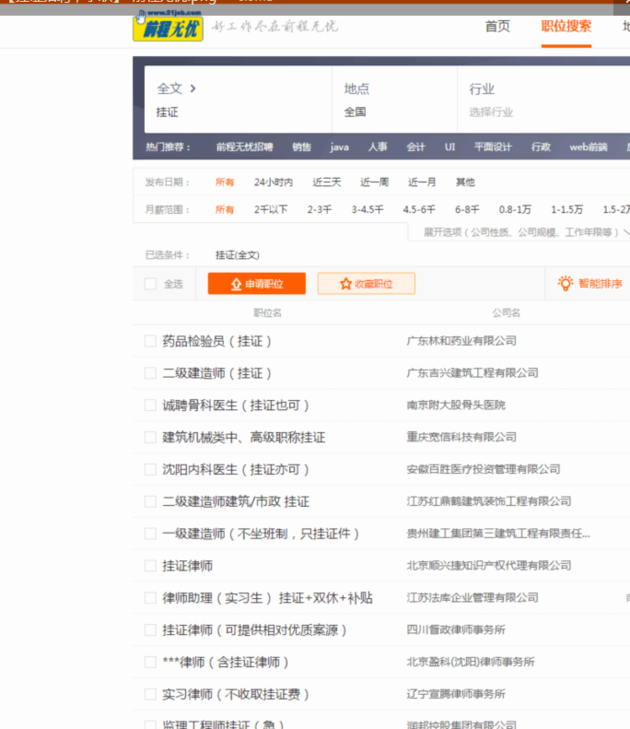Image resolution: width=630 pixels, height=729 pixels.
Task: Open job 二级建造师（挂证）
Action: pos(217,373)
